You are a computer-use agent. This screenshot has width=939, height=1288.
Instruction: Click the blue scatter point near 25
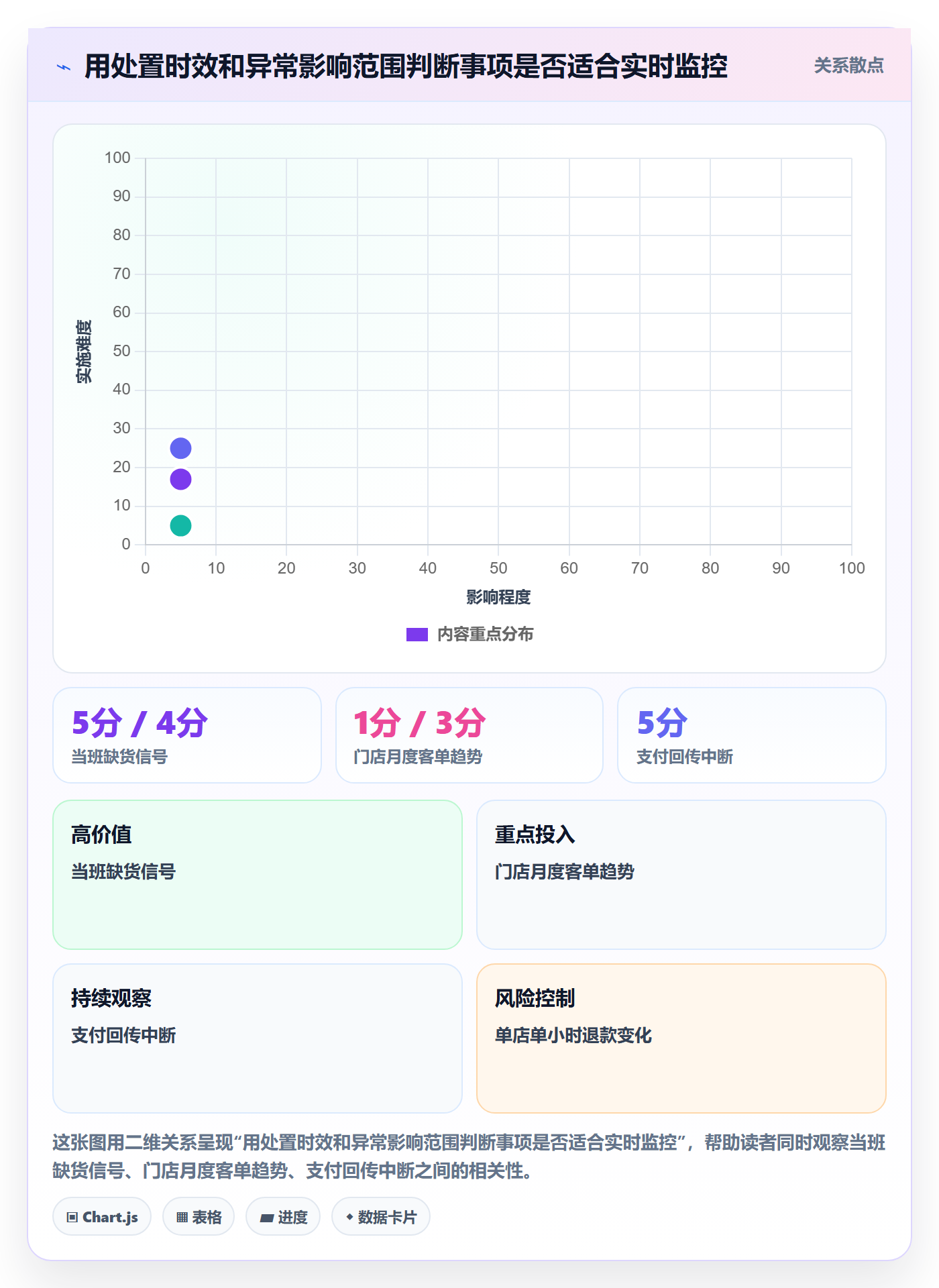coord(180,448)
